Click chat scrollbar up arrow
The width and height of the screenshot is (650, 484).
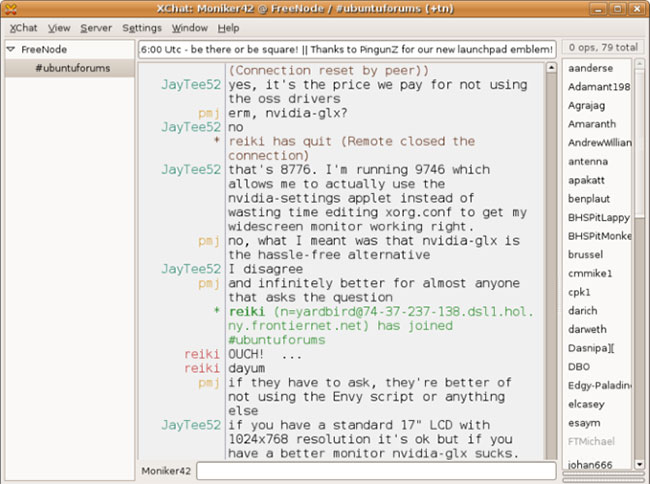(x=549, y=69)
